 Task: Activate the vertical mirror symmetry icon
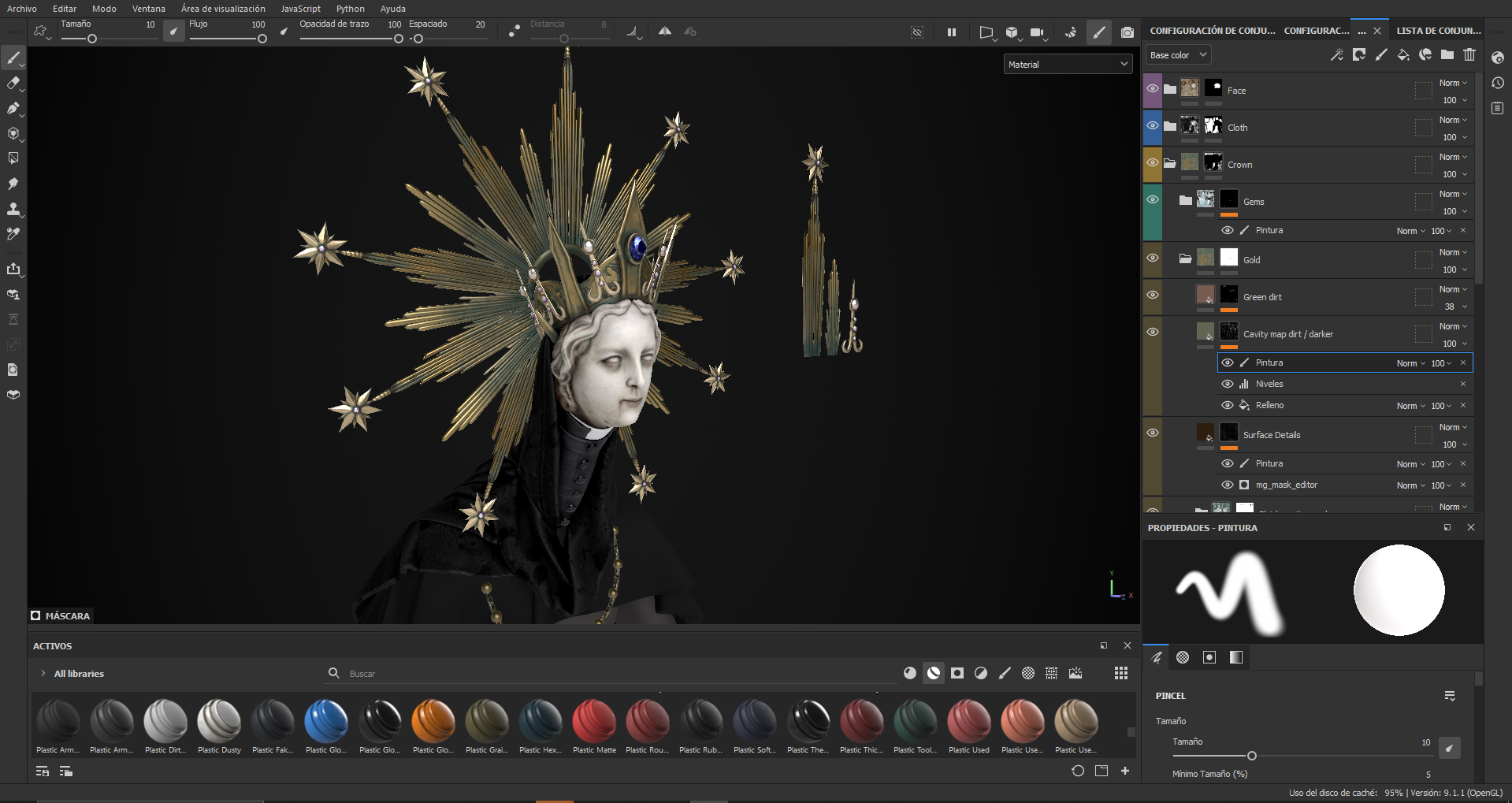(x=664, y=32)
